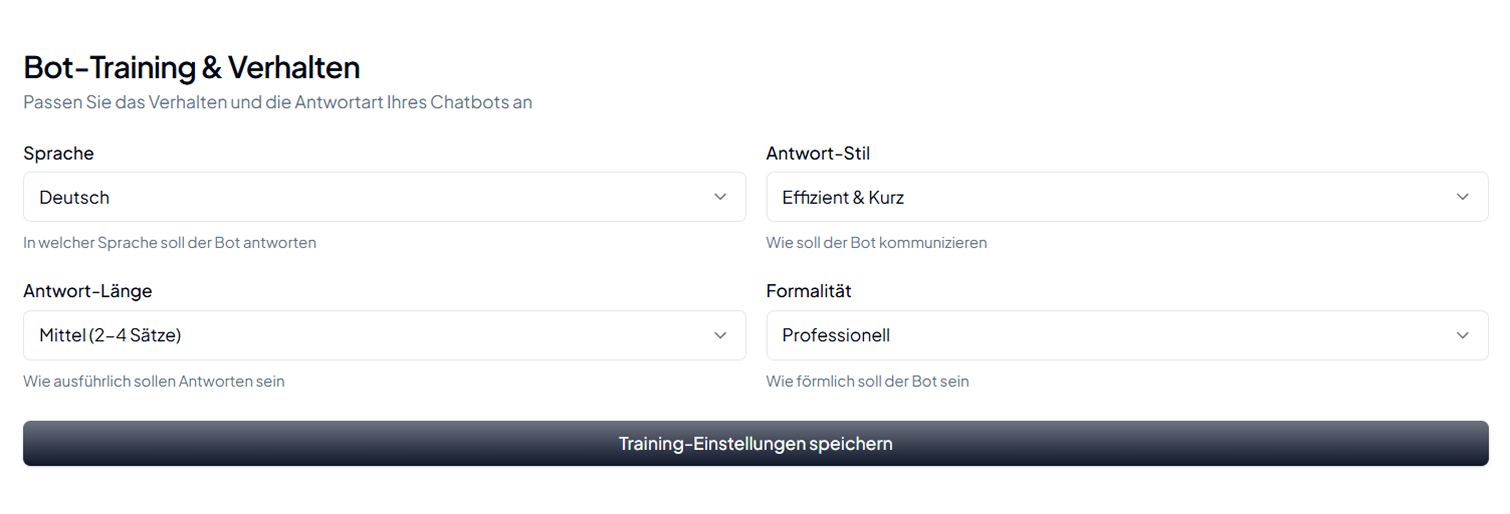Click the "Formalität" field label
1510x514 pixels.
(809, 291)
